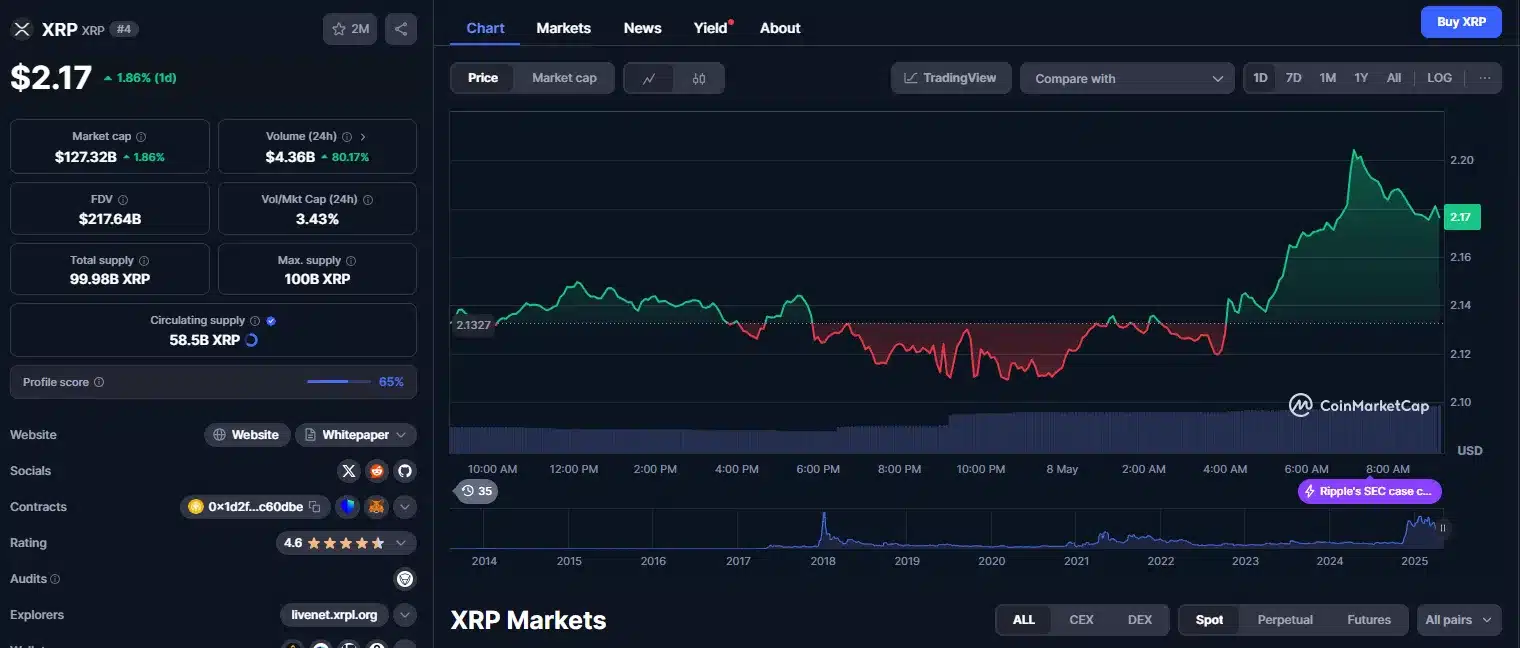Click the Circulating supply info icon
The width and height of the screenshot is (1520, 648).
click(255, 321)
